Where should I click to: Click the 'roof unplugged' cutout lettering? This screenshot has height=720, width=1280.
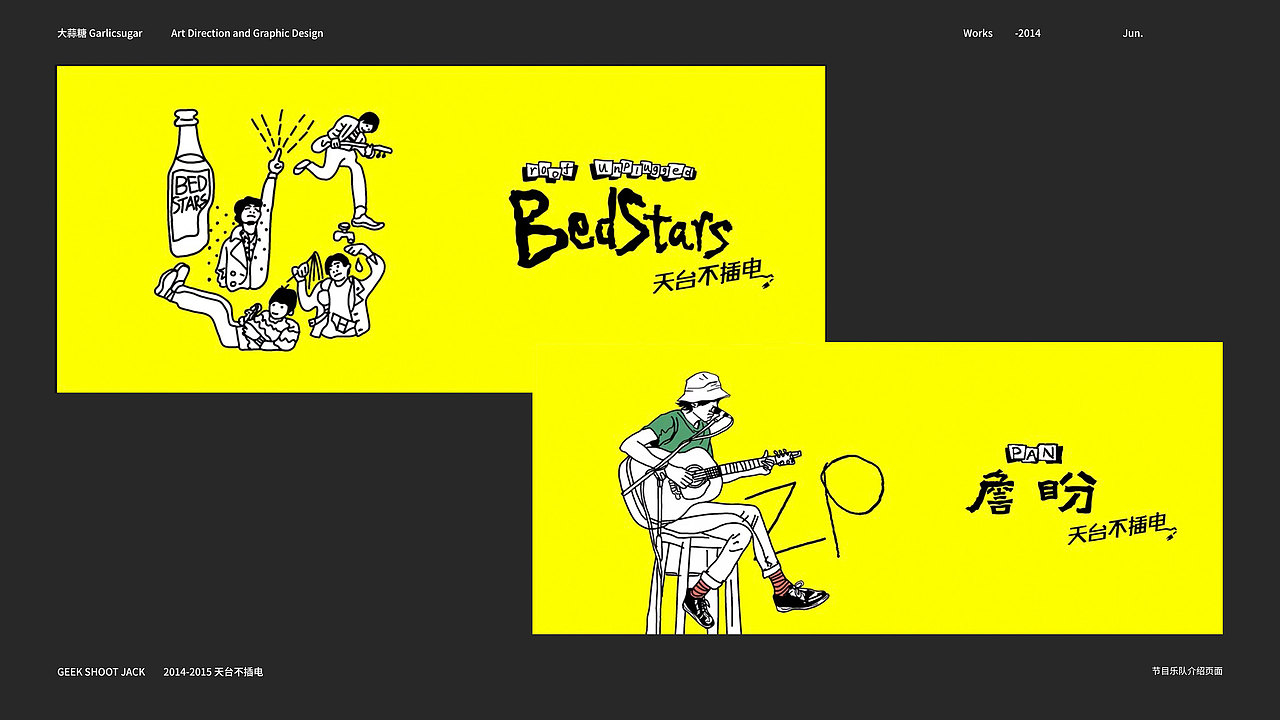tap(609, 170)
